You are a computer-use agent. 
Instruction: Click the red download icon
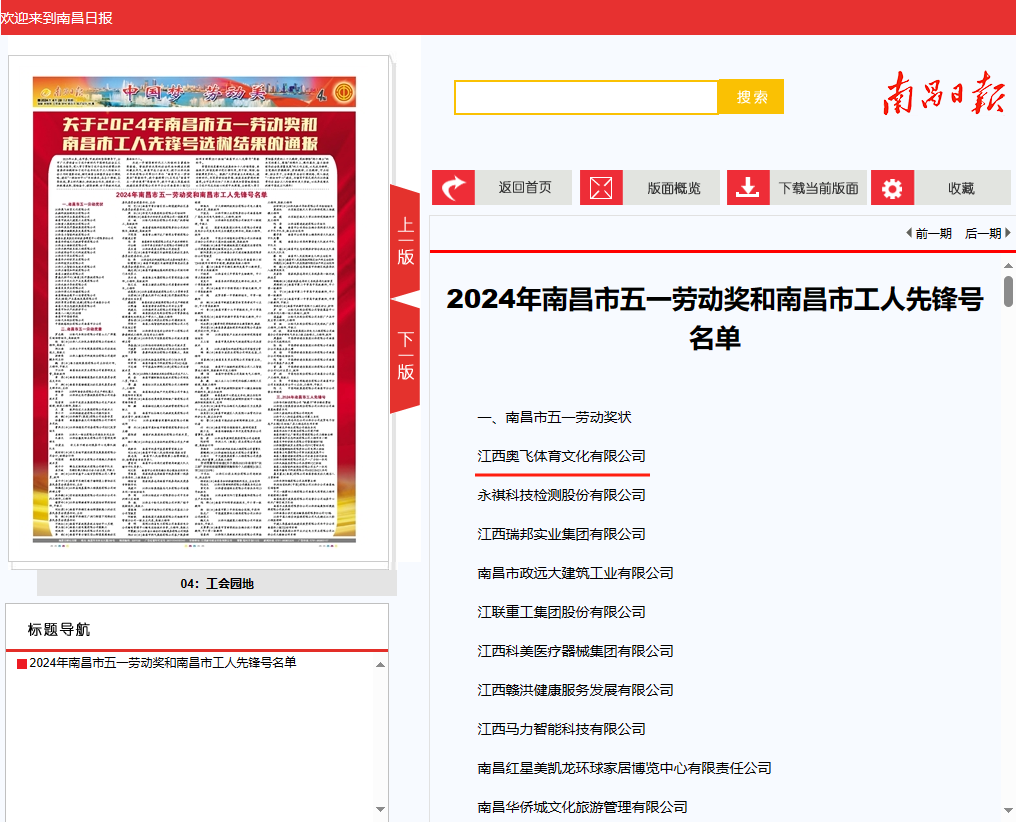pyautogui.click(x=748, y=188)
